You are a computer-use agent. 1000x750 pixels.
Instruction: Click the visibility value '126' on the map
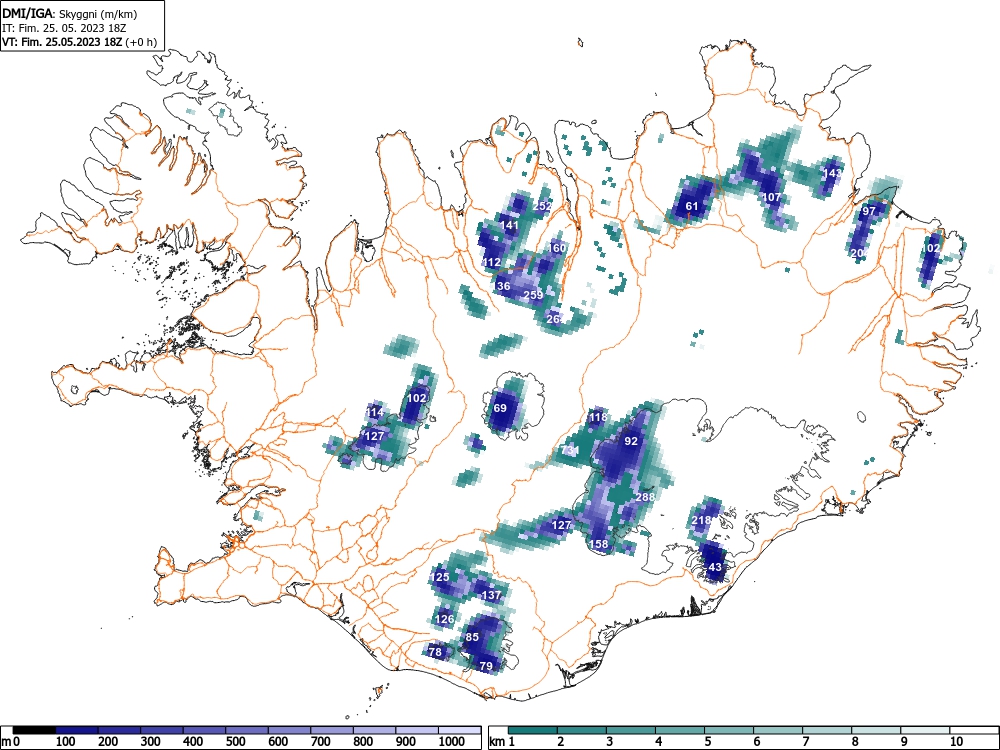pos(445,619)
